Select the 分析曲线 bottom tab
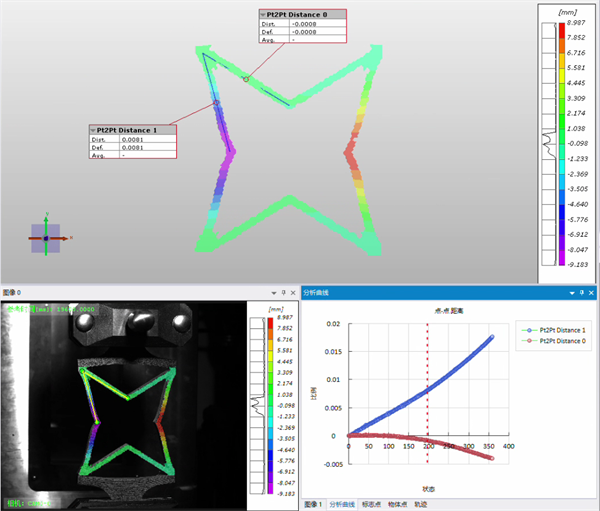The image size is (600, 511). click(342, 504)
